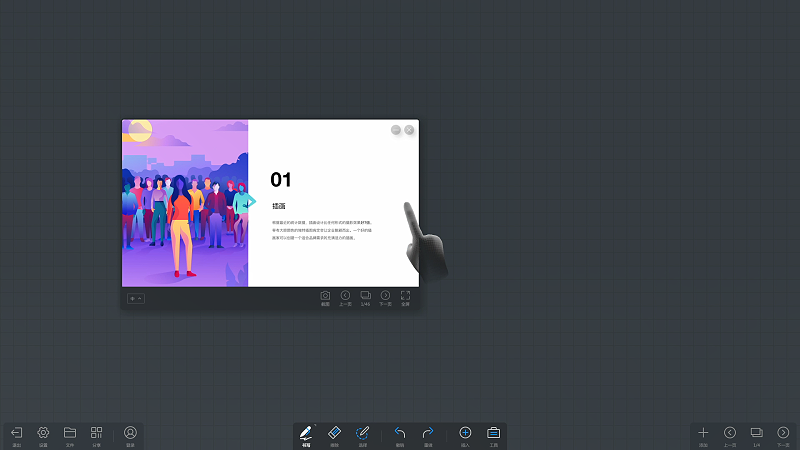
Task: Select the eraser tool
Action: point(335,434)
